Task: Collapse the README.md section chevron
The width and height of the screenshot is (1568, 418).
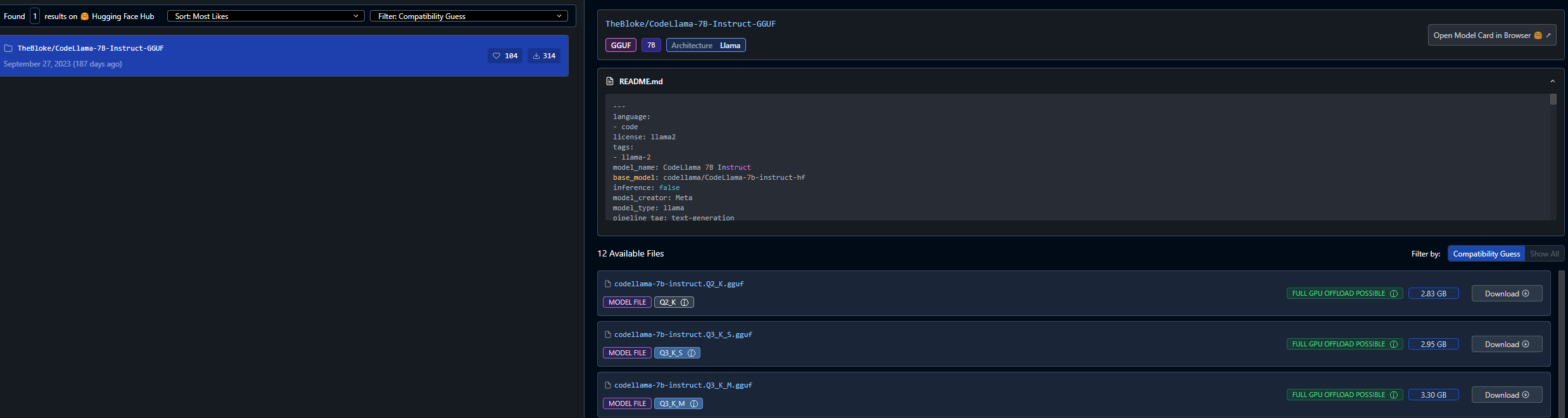Action: click(x=1552, y=81)
